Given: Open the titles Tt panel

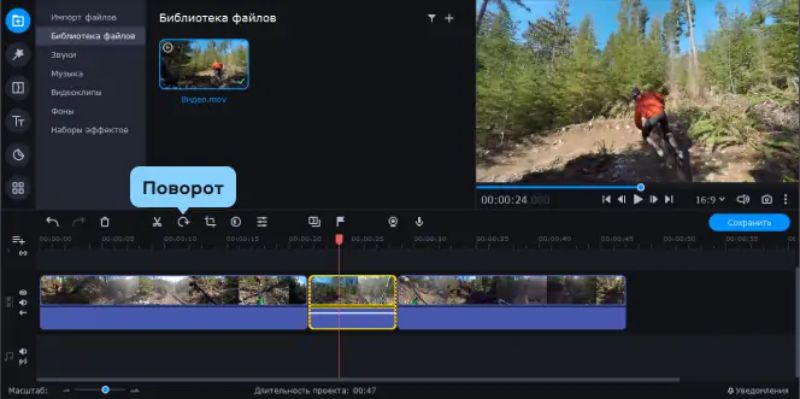Looking at the screenshot, I should [18, 121].
